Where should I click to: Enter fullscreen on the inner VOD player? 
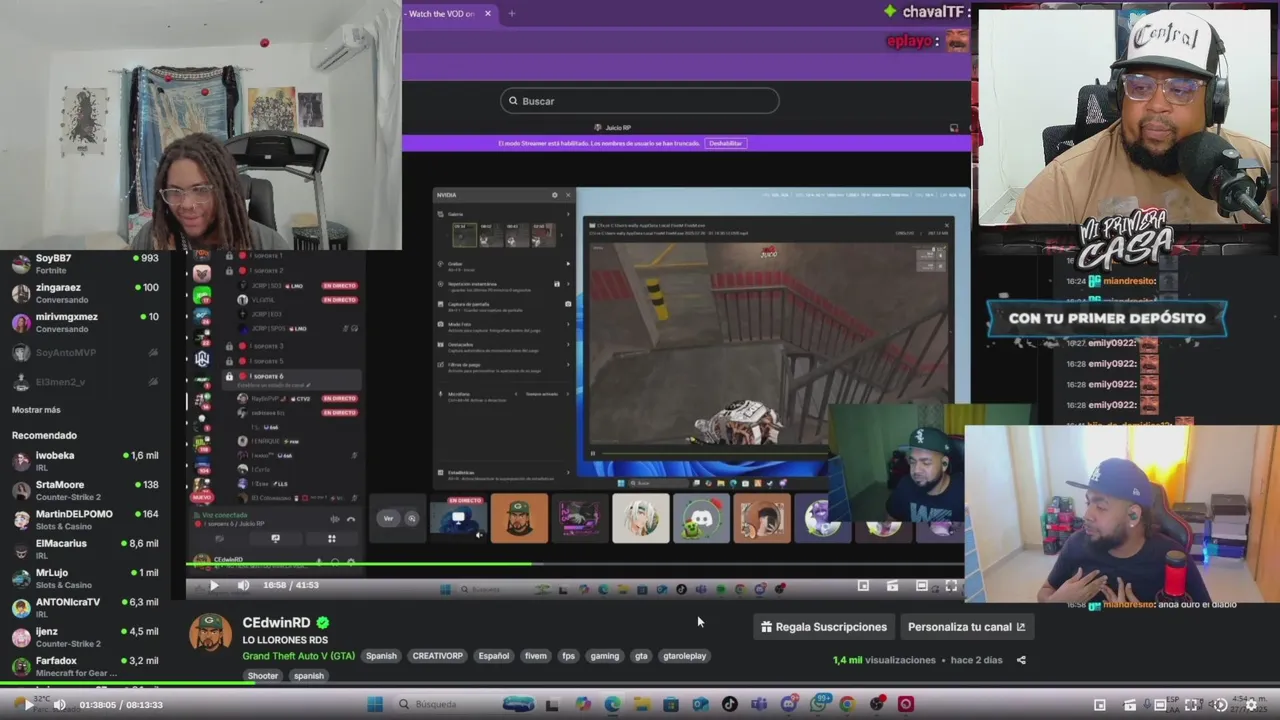(951, 586)
